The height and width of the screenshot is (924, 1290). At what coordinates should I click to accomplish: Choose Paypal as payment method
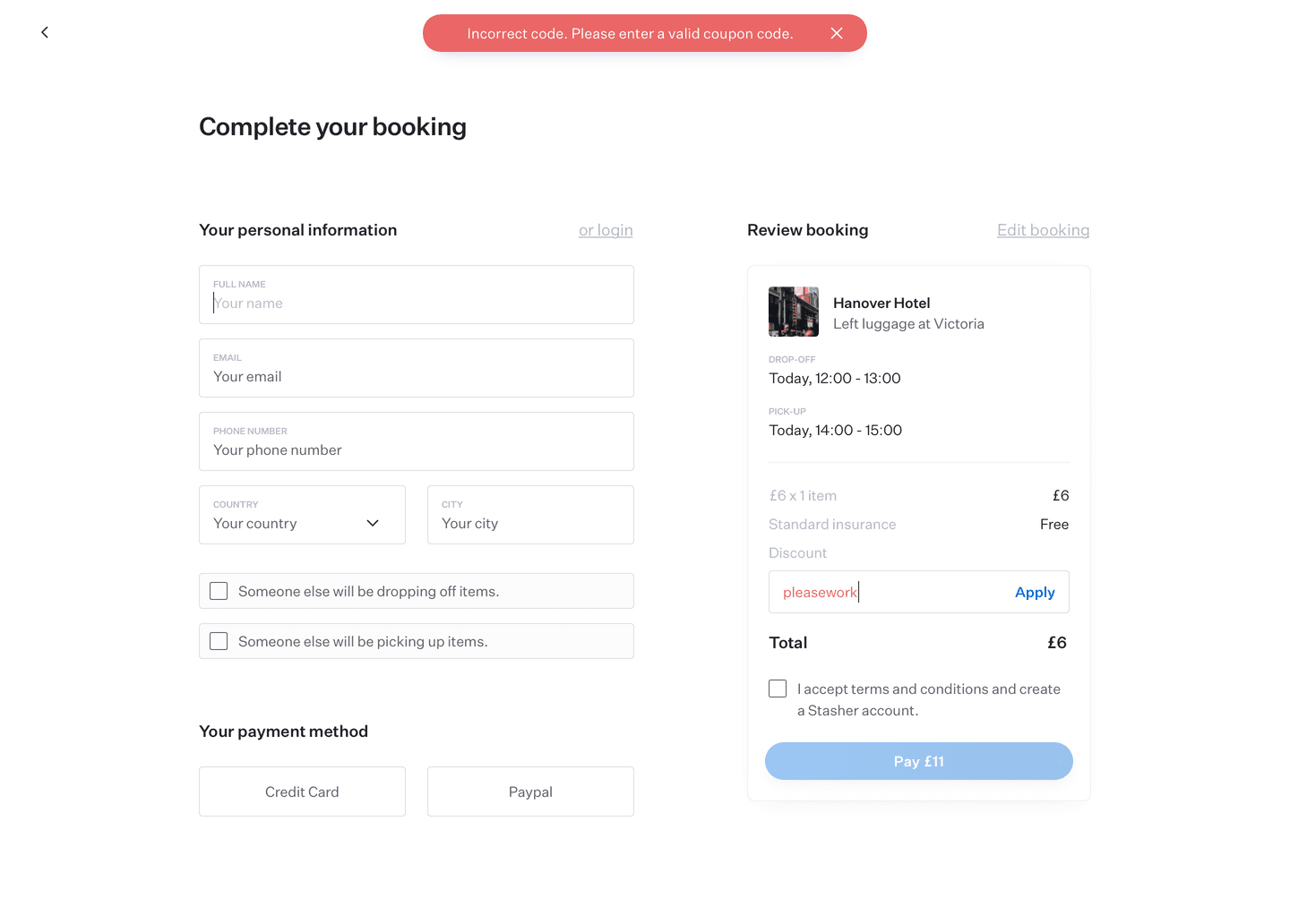point(530,791)
